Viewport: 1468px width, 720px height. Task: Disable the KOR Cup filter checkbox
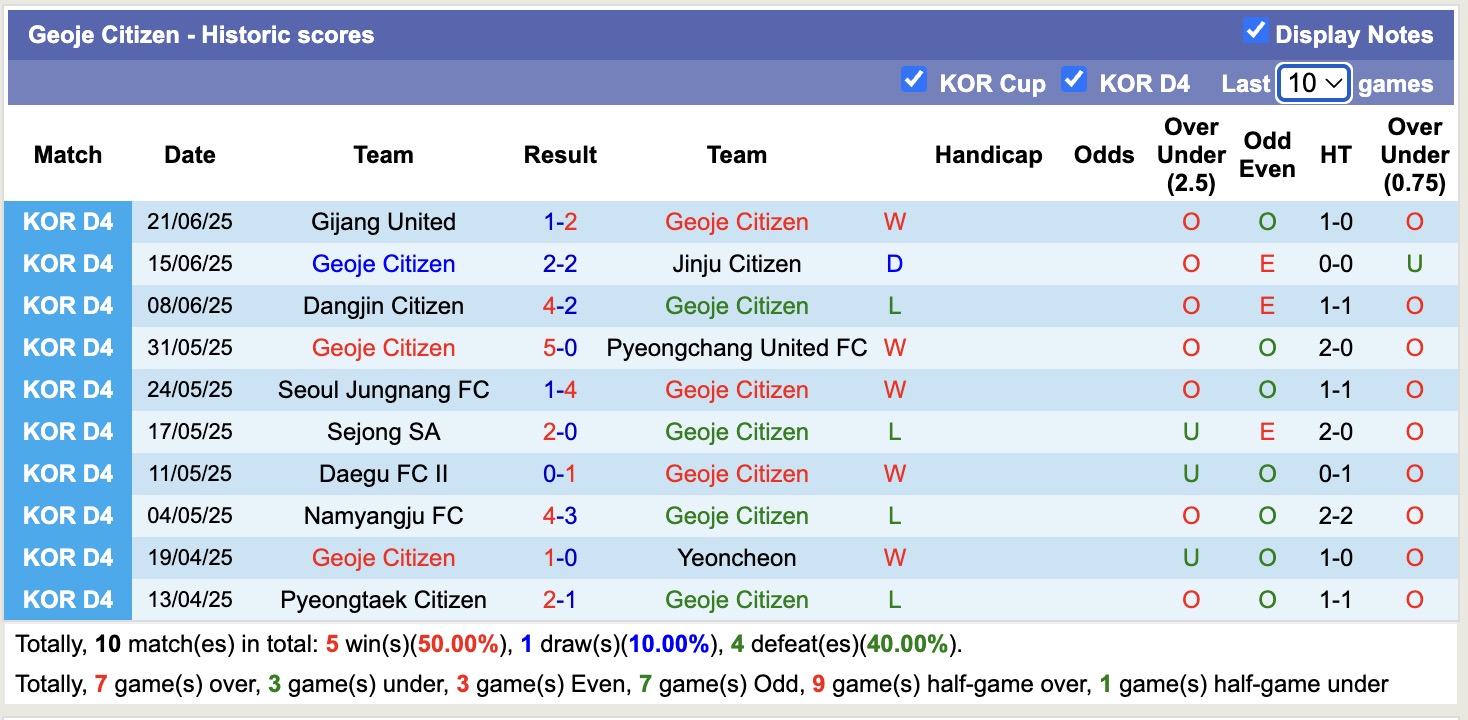tap(913, 79)
